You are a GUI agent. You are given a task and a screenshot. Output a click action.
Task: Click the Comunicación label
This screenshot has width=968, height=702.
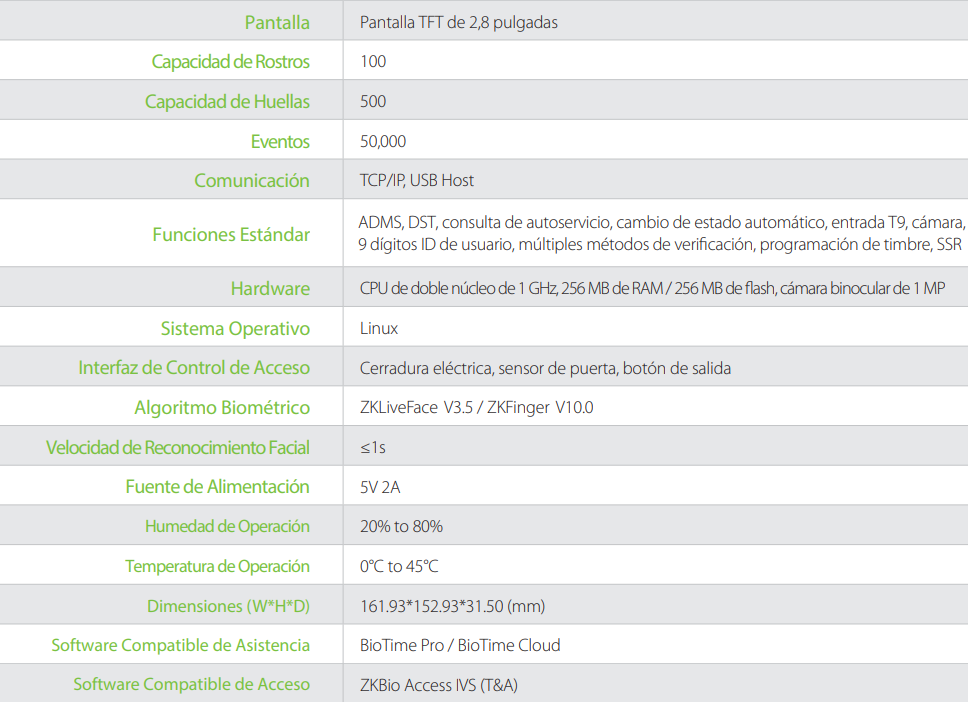[x=252, y=180]
